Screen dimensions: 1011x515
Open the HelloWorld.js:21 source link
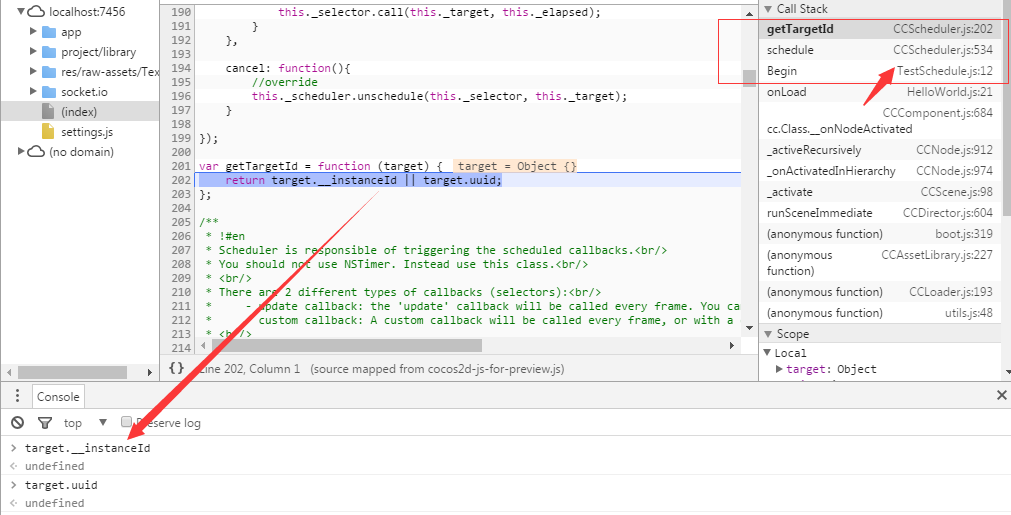950,92
